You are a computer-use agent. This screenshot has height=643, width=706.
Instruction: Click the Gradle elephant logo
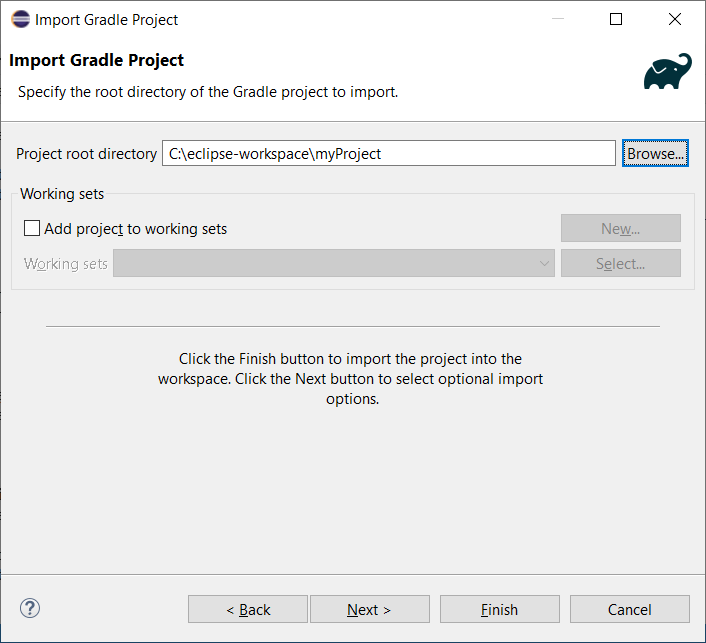[x=667, y=73]
